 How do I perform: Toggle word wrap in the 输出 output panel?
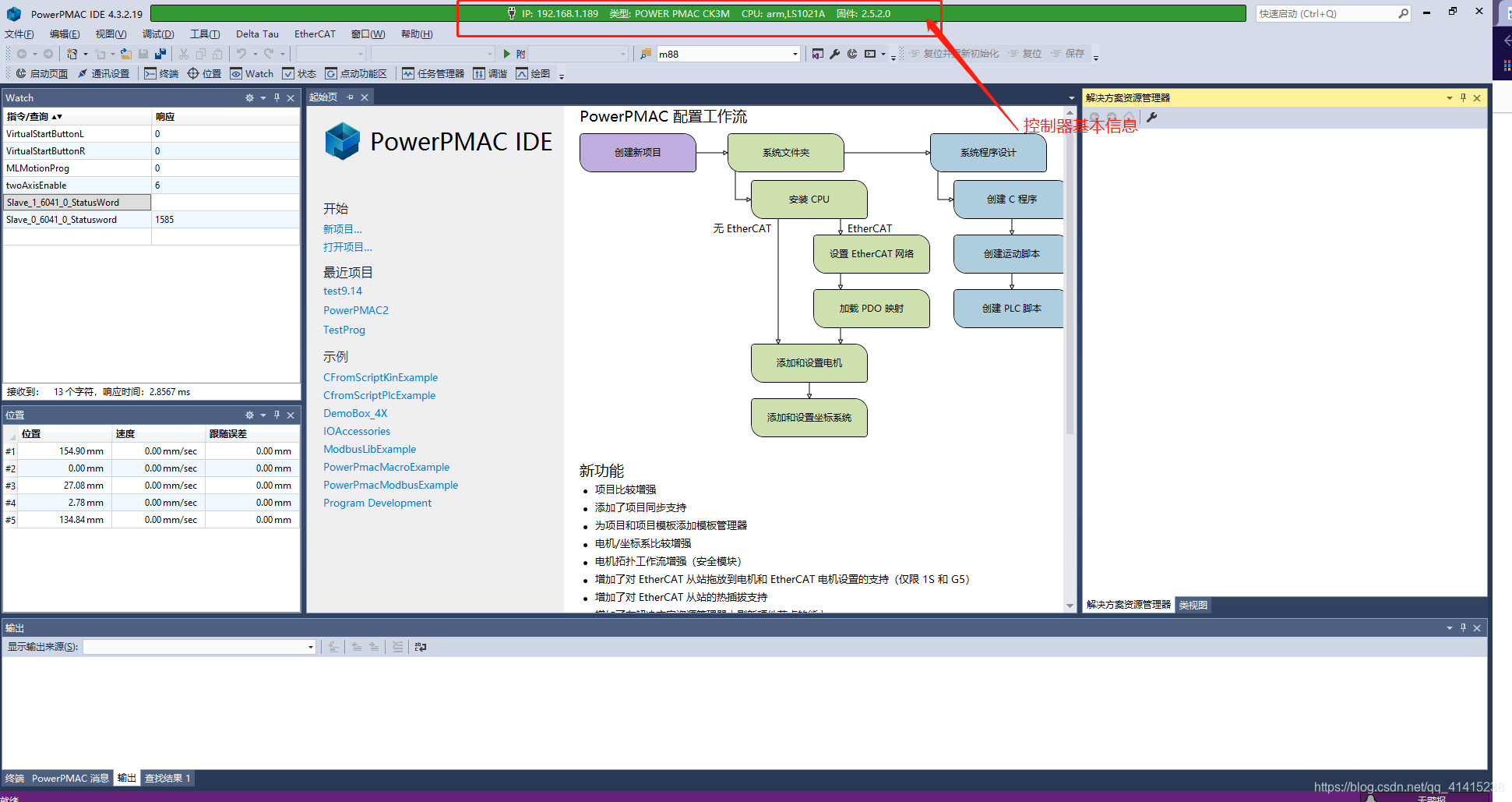pyautogui.click(x=421, y=647)
